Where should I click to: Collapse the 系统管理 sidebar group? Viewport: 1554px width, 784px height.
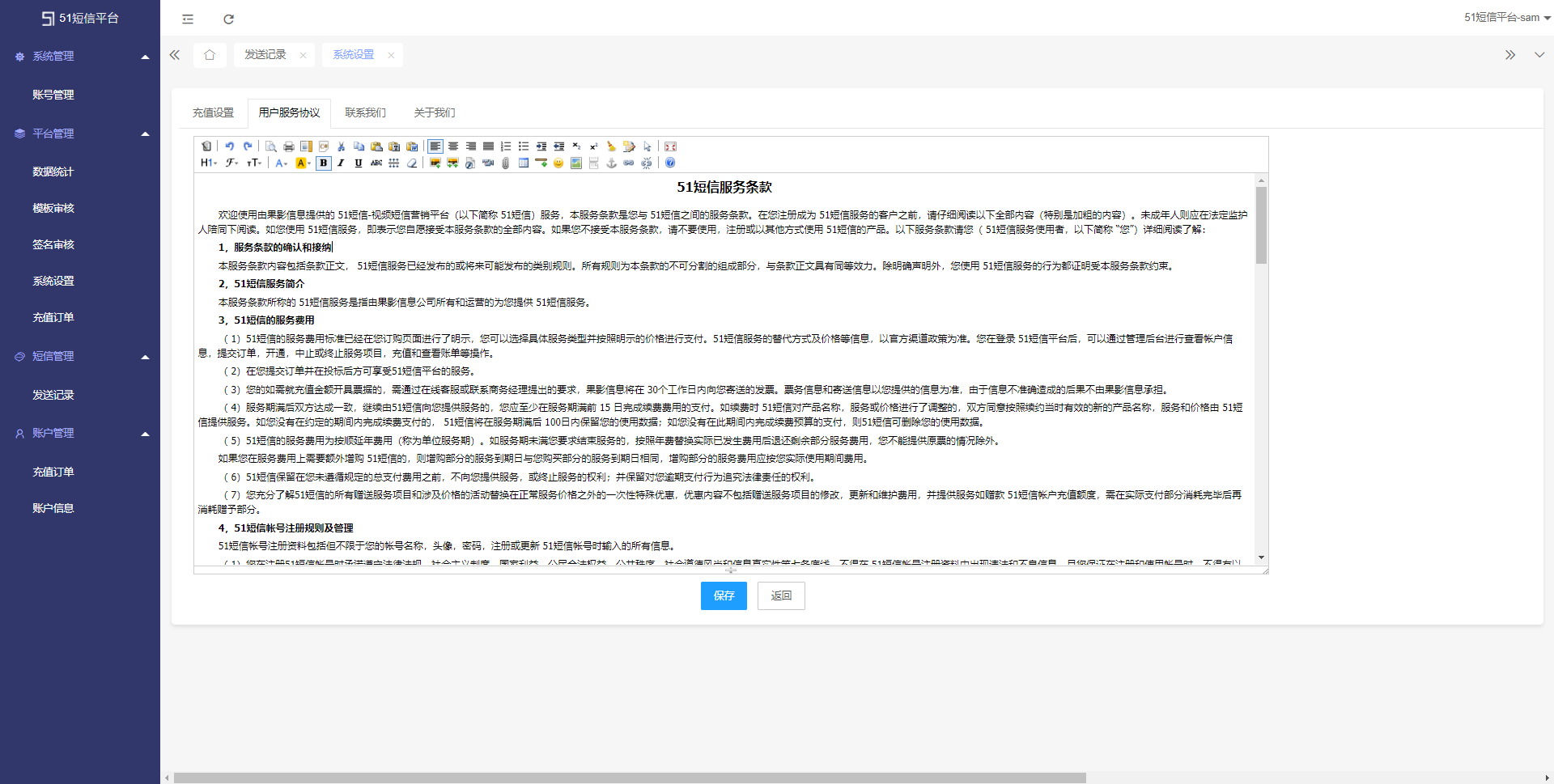(80, 57)
